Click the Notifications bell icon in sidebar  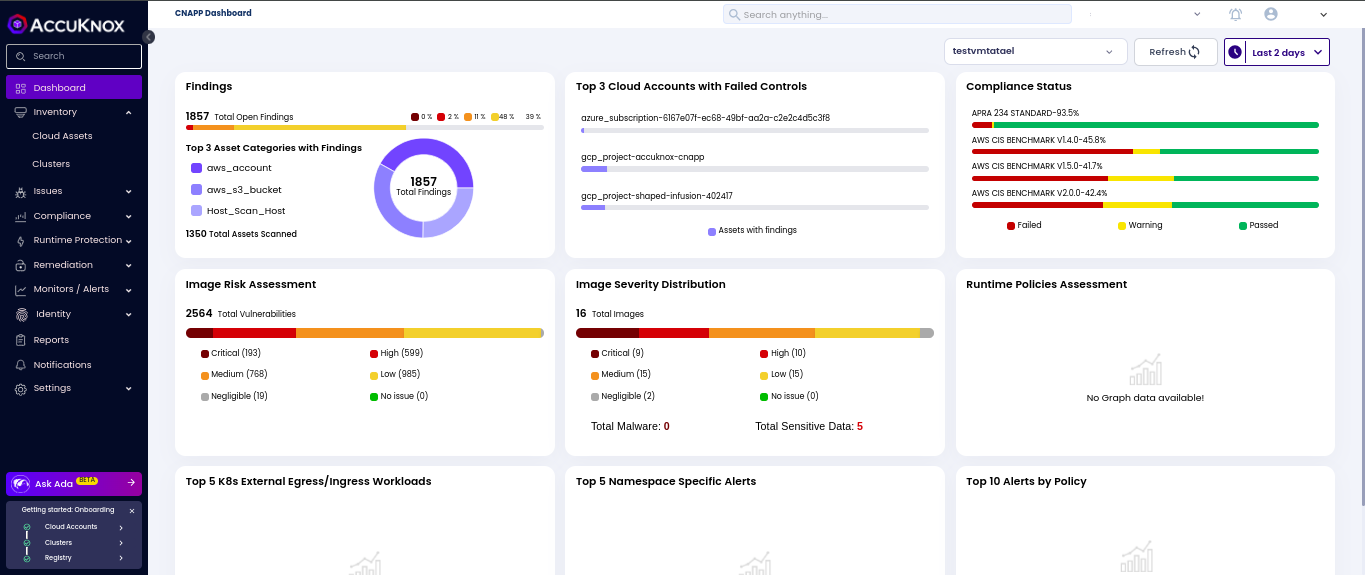pyautogui.click(x=21, y=365)
